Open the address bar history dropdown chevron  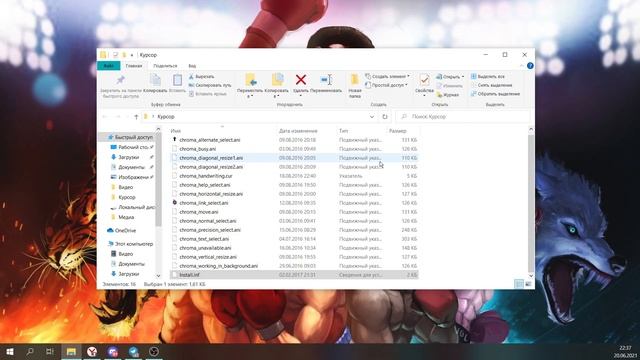(372, 117)
